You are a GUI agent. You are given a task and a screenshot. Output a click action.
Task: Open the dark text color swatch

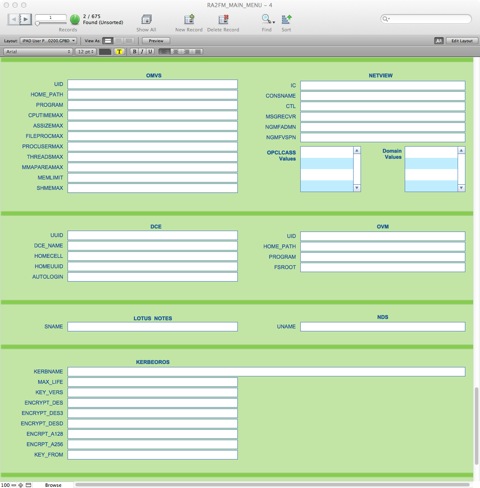[105, 52]
